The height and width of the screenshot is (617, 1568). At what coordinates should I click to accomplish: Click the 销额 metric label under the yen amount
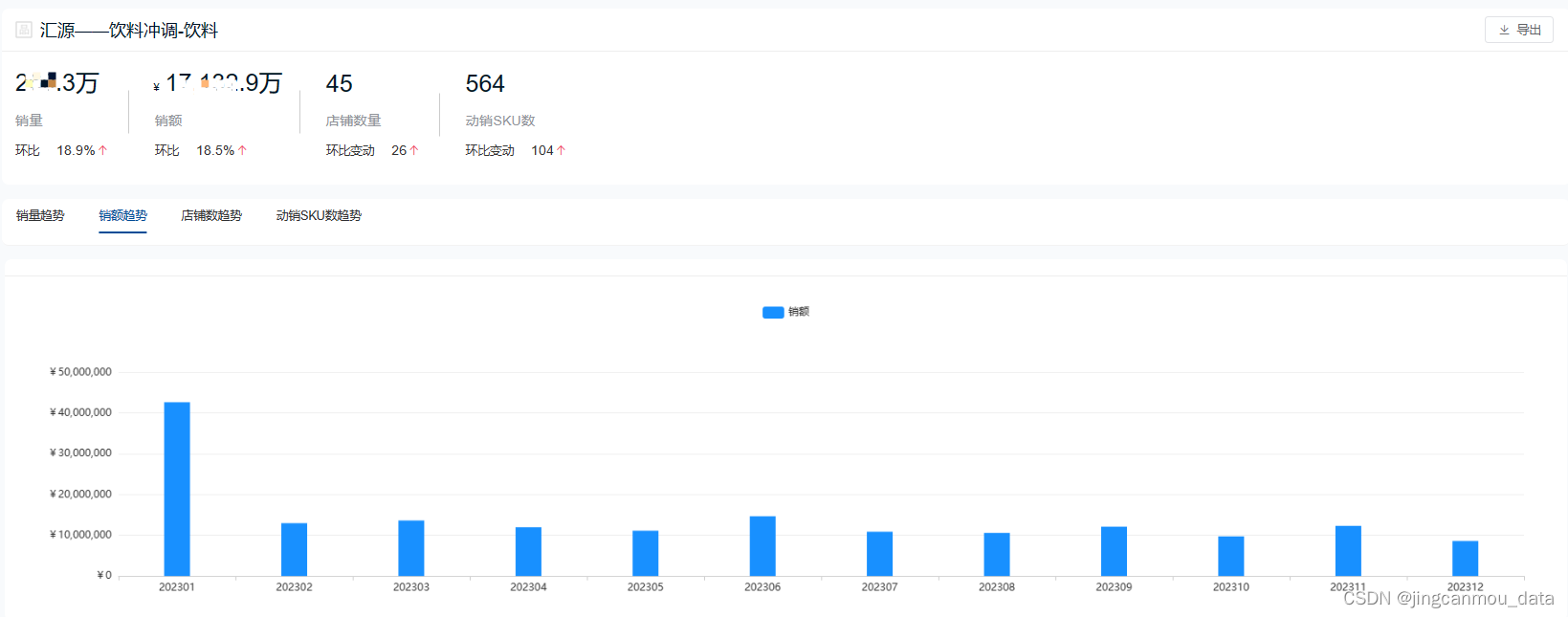[168, 121]
